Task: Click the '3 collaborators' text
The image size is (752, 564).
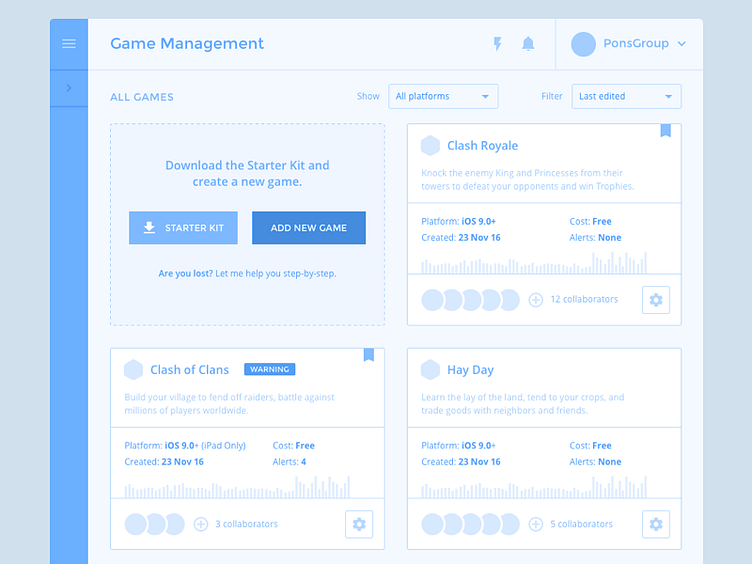Action: 247,524
